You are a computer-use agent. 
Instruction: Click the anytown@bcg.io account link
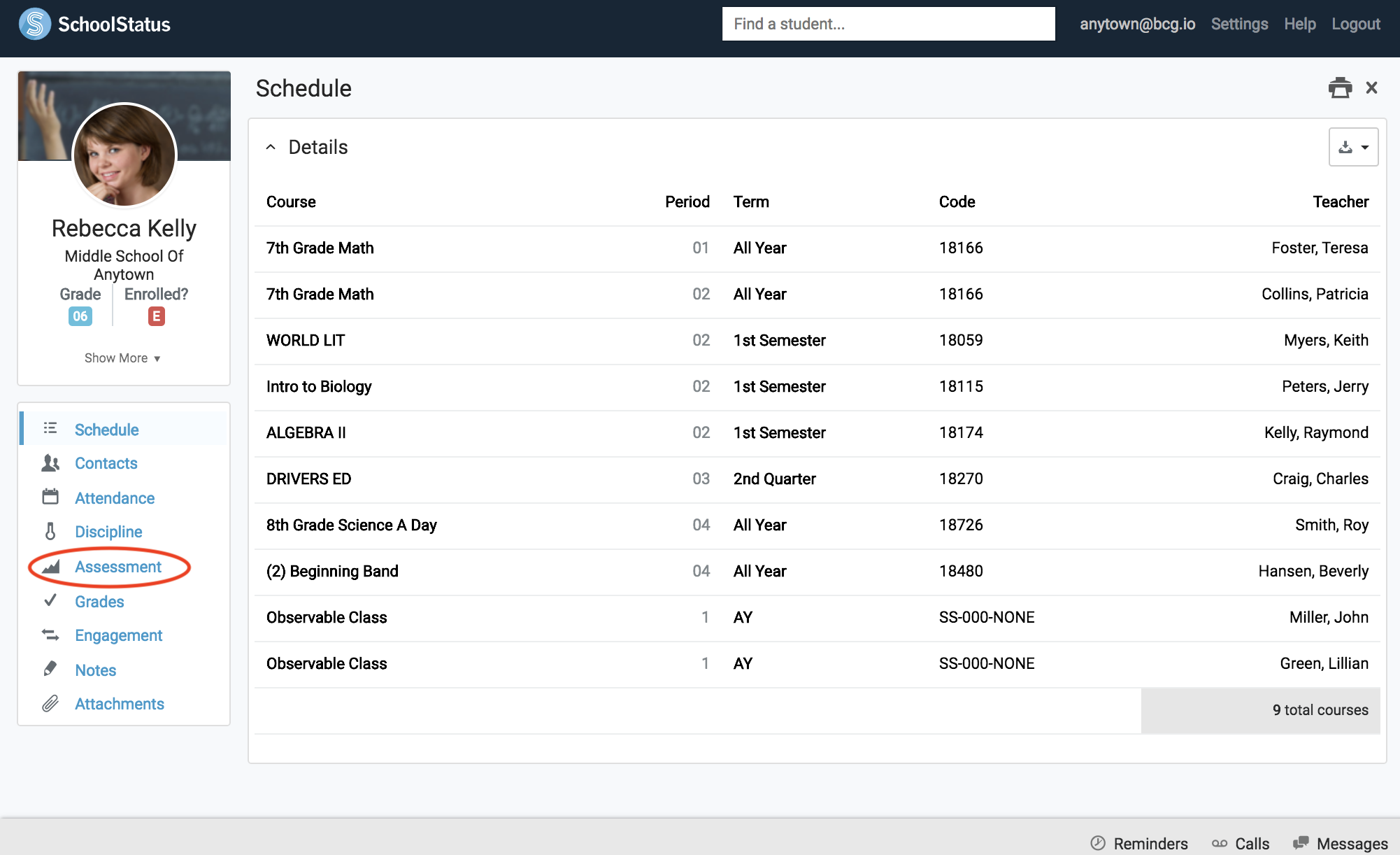pyautogui.click(x=1137, y=24)
